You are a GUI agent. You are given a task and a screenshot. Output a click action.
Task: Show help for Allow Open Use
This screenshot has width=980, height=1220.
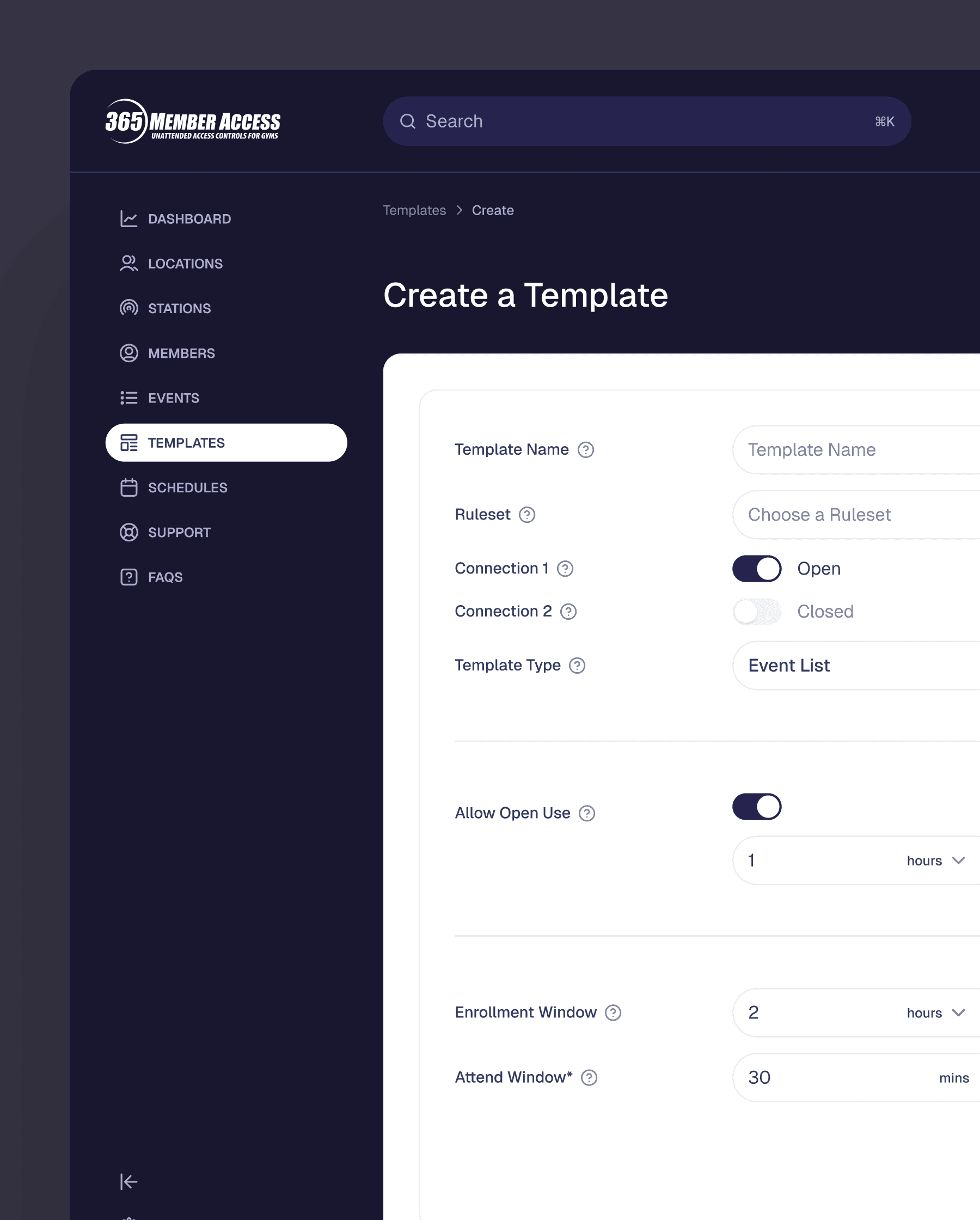(587, 813)
